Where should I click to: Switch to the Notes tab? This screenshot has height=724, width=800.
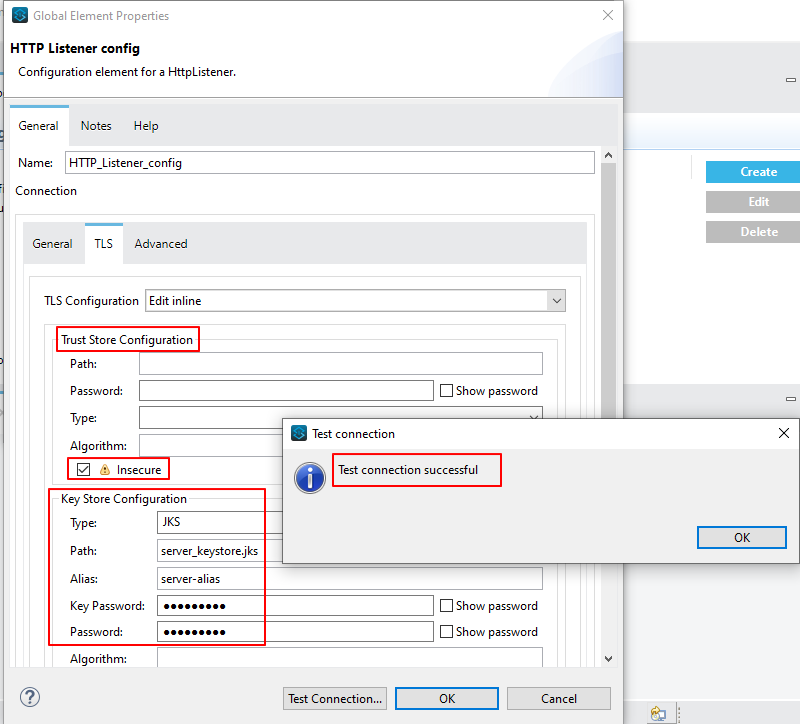tap(96, 126)
